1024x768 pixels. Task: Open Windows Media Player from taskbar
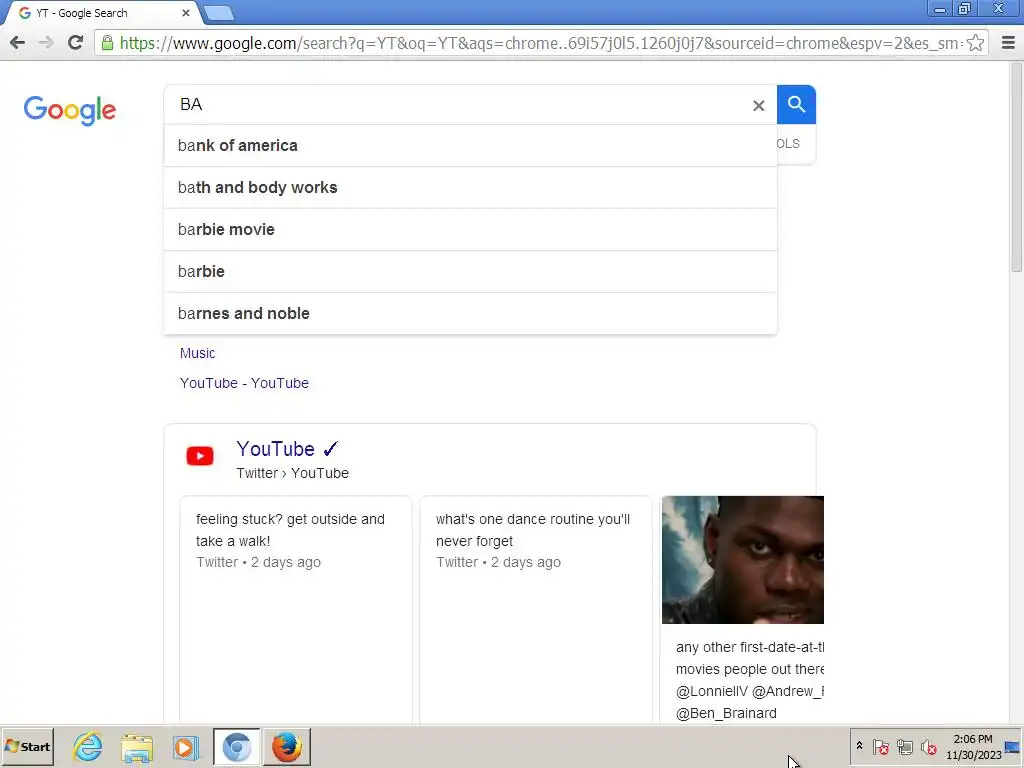click(185, 747)
